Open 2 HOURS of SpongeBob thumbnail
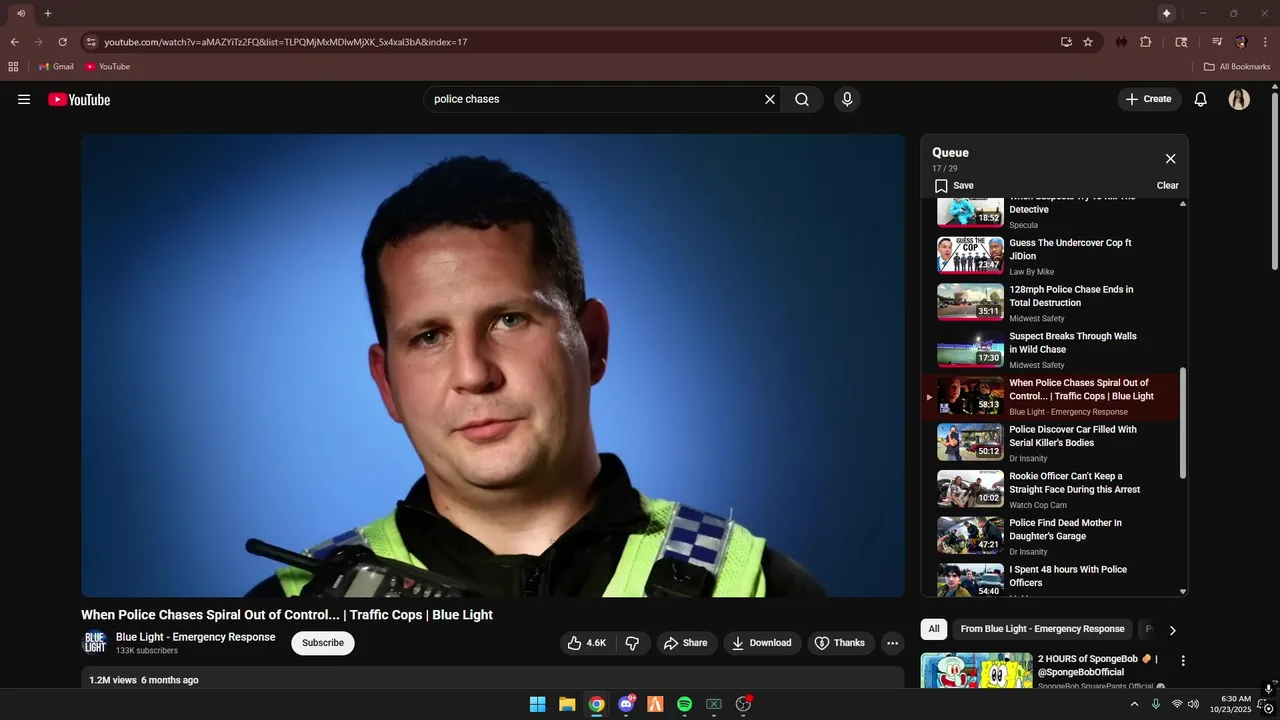The image size is (1280, 720). coord(976,671)
